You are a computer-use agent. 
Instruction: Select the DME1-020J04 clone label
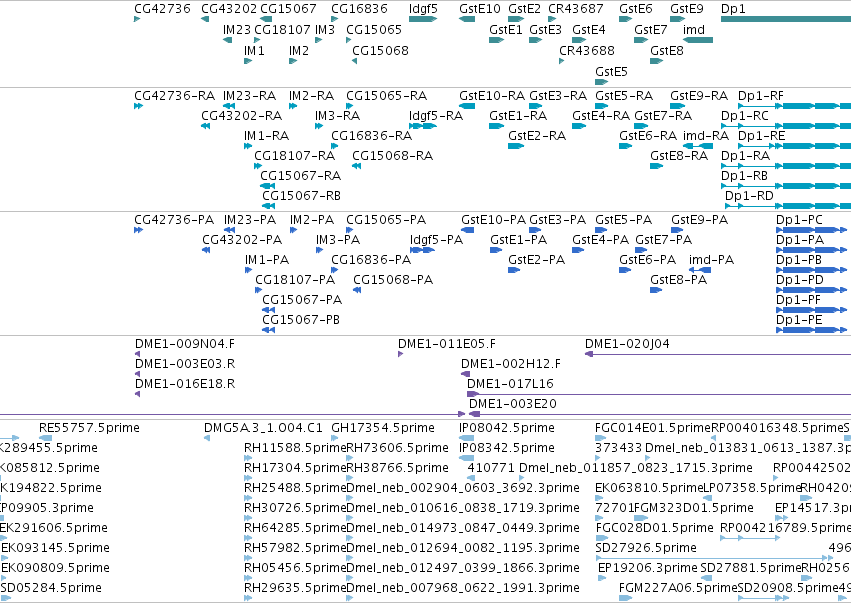click(x=627, y=344)
